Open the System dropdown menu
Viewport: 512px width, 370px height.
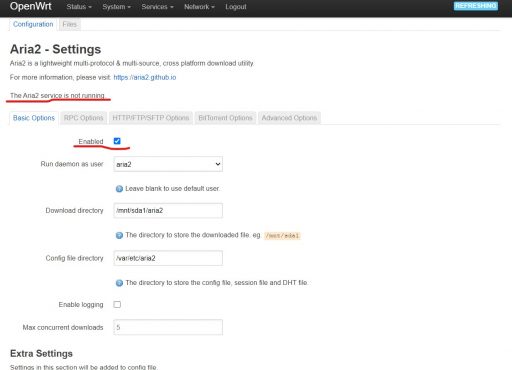(x=116, y=7)
